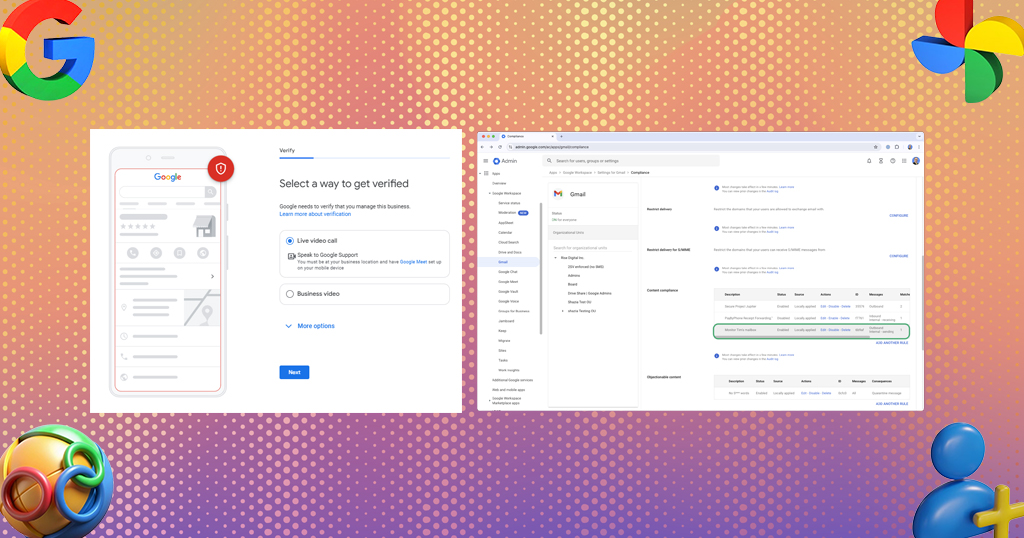Viewport: 1024px width, 538px height.
Task: Click the Search for organizational units field
Action: pyautogui.click(x=593, y=248)
